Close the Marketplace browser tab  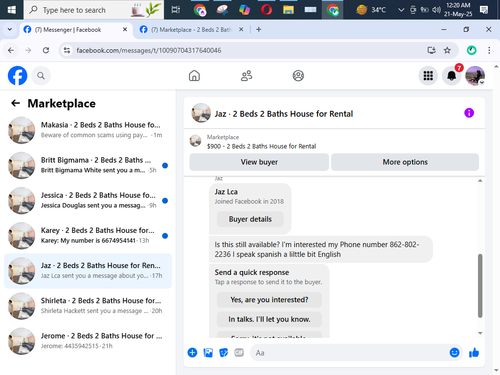tap(241, 30)
